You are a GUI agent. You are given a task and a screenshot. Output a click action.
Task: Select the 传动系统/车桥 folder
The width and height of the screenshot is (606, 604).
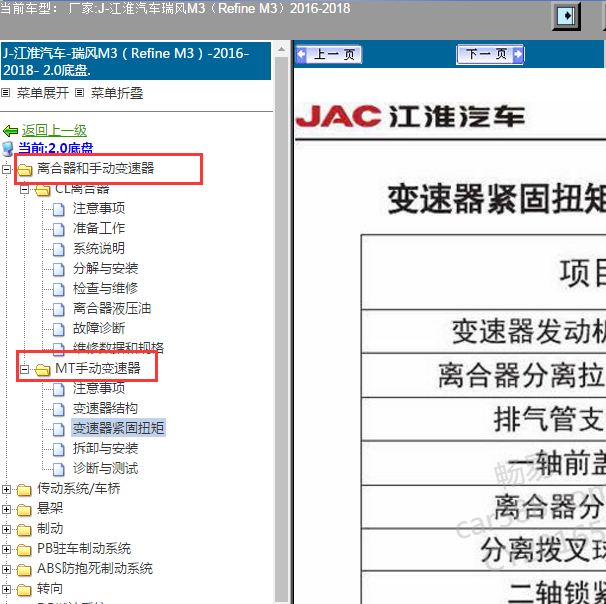click(78, 488)
